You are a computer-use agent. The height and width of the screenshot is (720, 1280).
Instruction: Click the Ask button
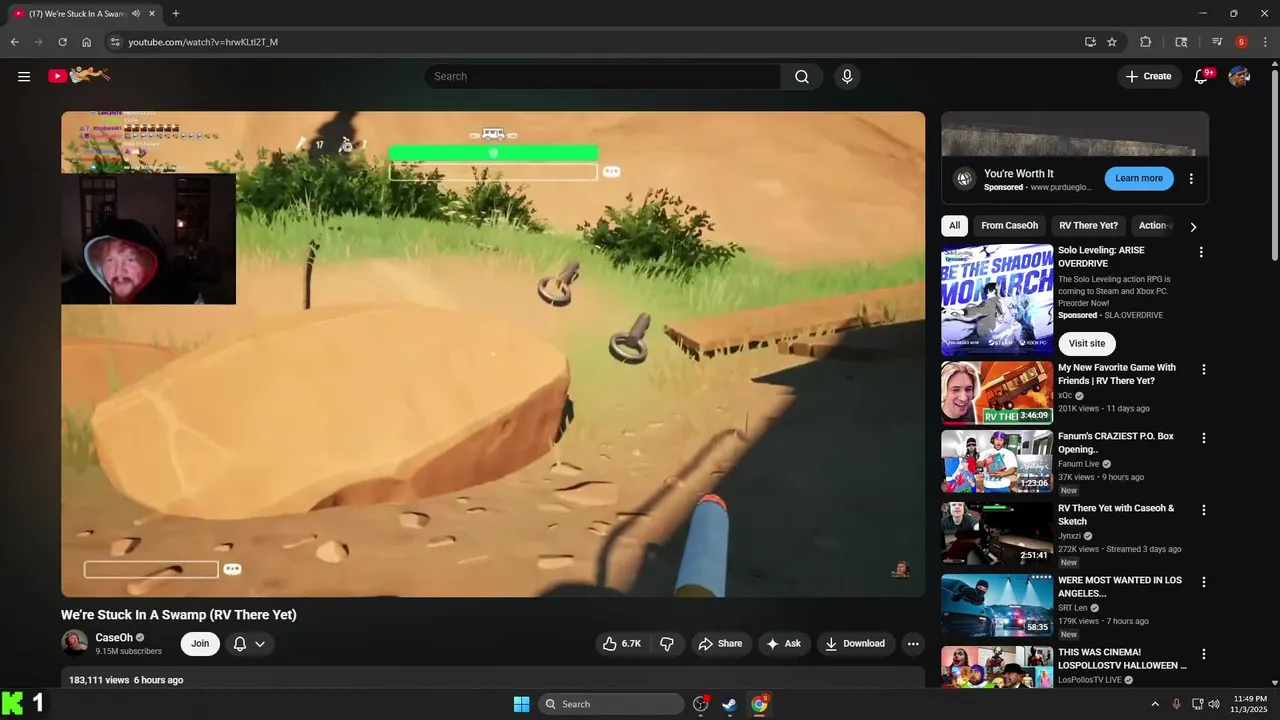tap(784, 644)
